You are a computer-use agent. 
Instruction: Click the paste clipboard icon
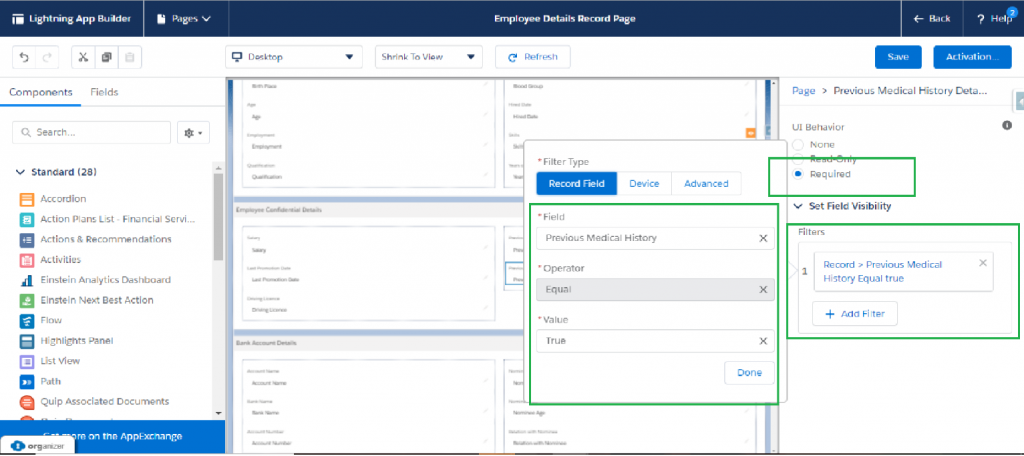click(x=129, y=57)
